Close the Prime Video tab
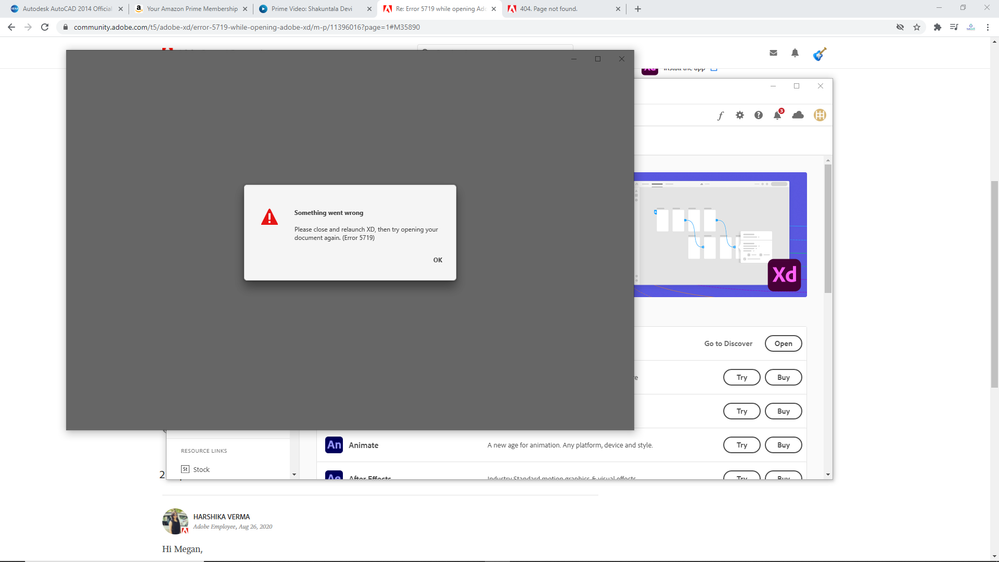The height and width of the screenshot is (562, 999). [369, 9]
